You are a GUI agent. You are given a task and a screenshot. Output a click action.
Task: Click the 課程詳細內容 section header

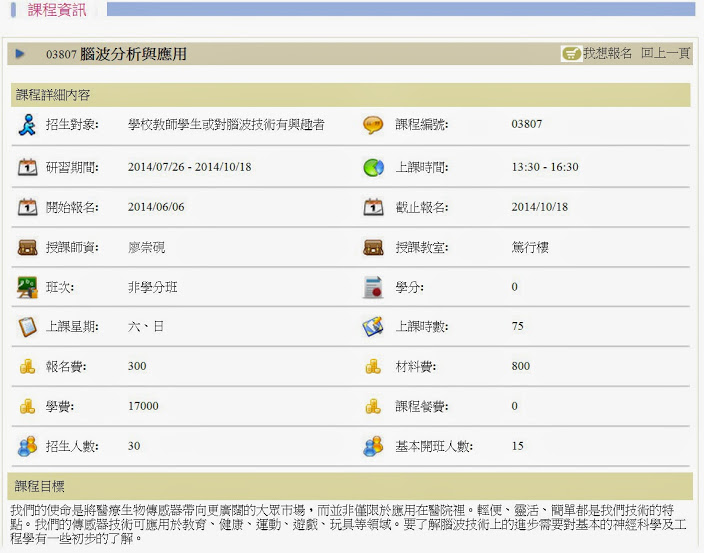(x=54, y=95)
